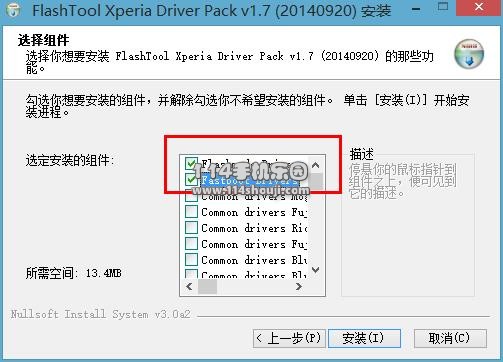The height and width of the screenshot is (362, 503).
Task: Cancel setup with the 取消(C) button
Action: point(450,338)
